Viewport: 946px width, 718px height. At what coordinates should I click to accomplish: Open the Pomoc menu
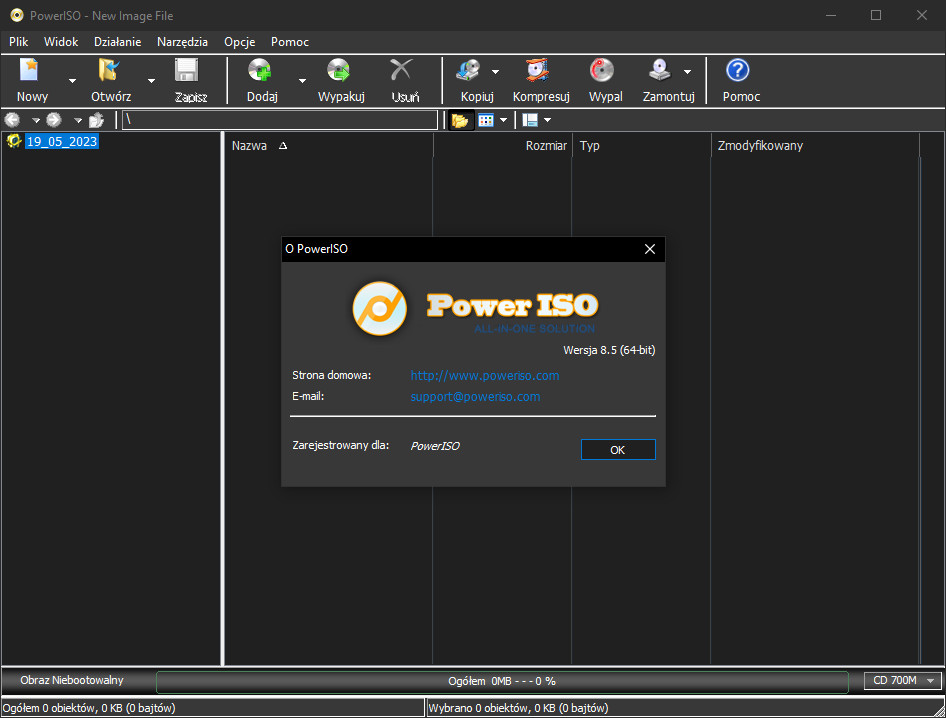click(x=290, y=42)
